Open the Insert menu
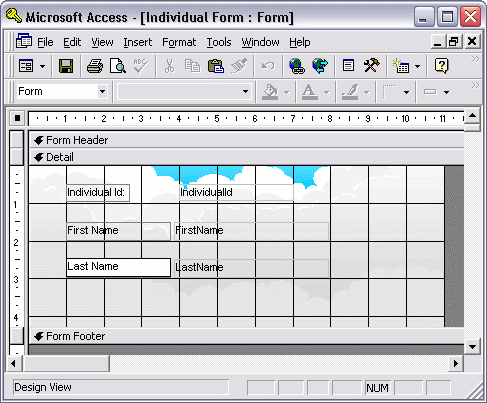The width and height of the screenshot is (487, 403). (x=138, y=42)
